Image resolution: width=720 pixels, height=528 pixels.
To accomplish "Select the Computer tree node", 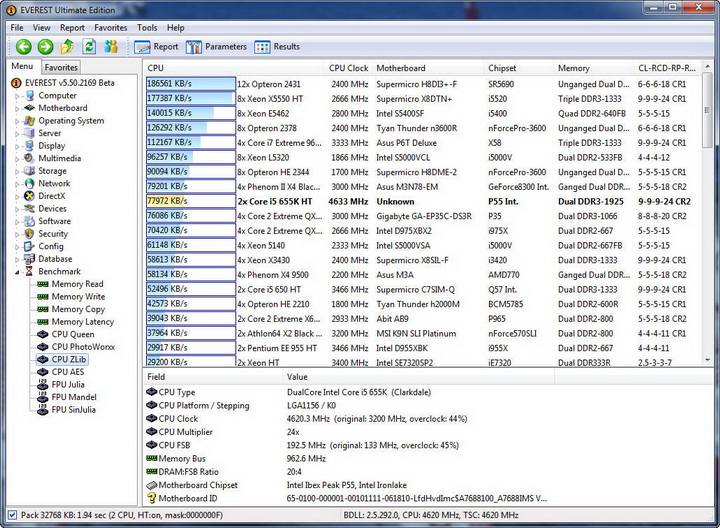I will 57,95.
